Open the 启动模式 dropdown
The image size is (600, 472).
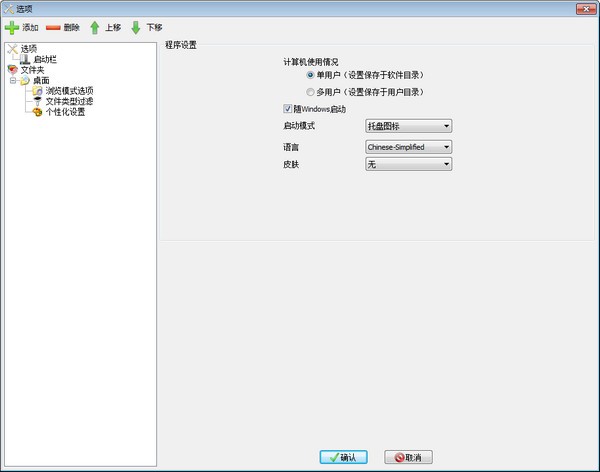pyautogui.click(x=409, y=126)
